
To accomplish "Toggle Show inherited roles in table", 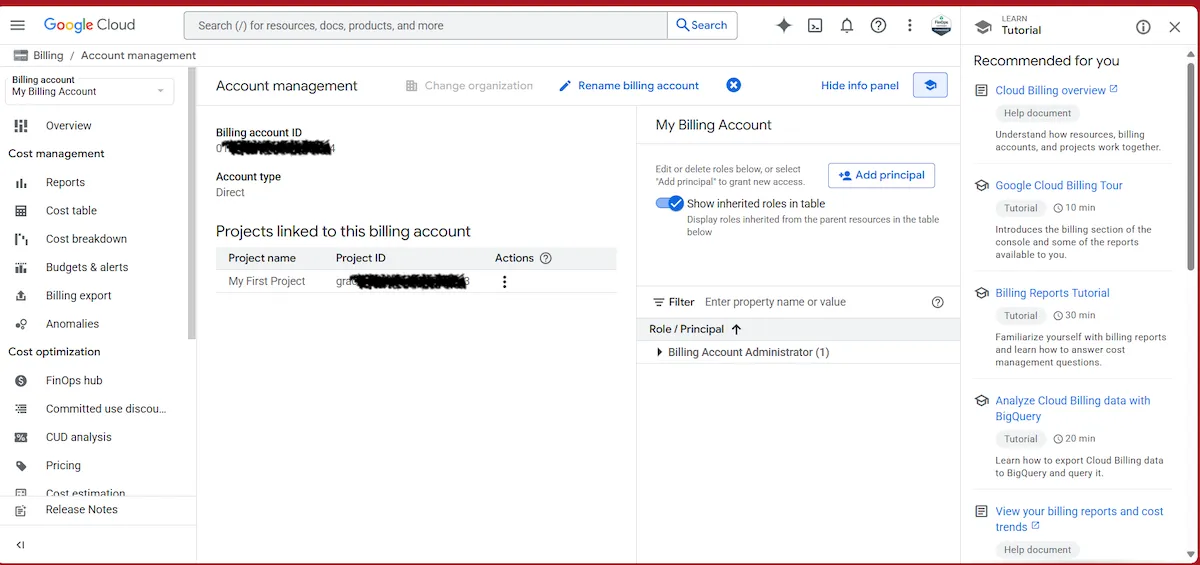I will pos(670,203).
